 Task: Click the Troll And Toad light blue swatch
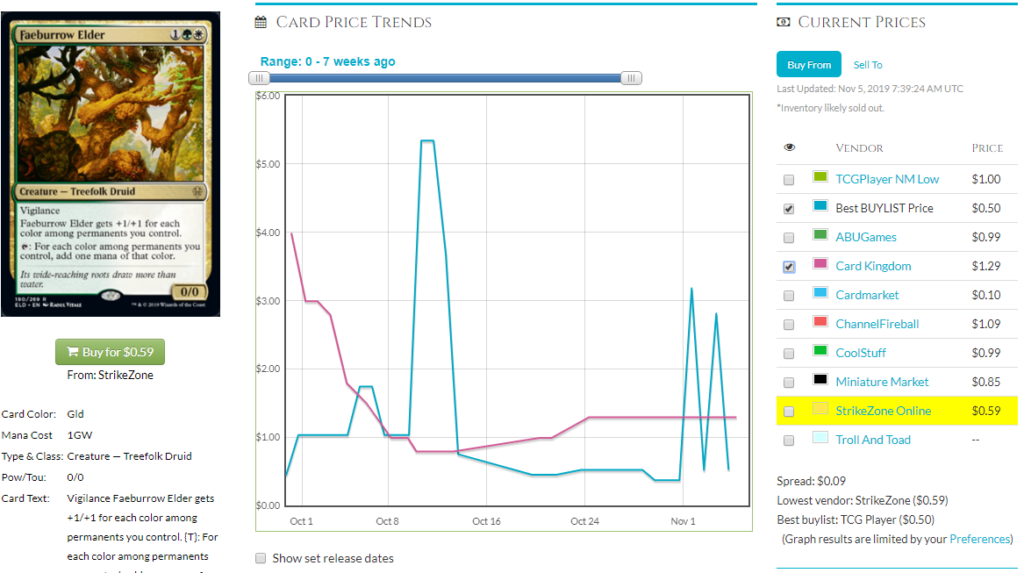[x=820, y=437]
